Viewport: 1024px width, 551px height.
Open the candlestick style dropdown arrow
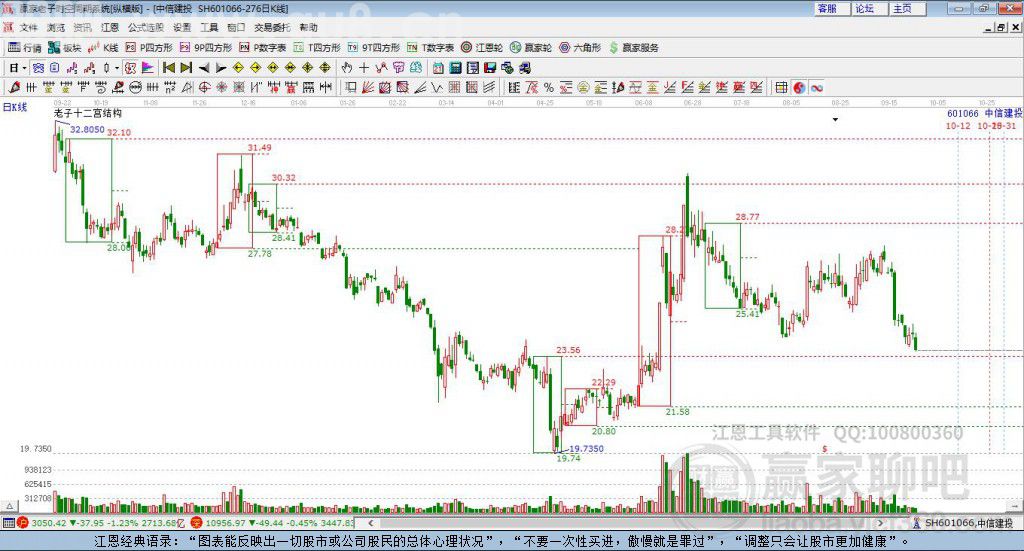click(x=117, y=68)
